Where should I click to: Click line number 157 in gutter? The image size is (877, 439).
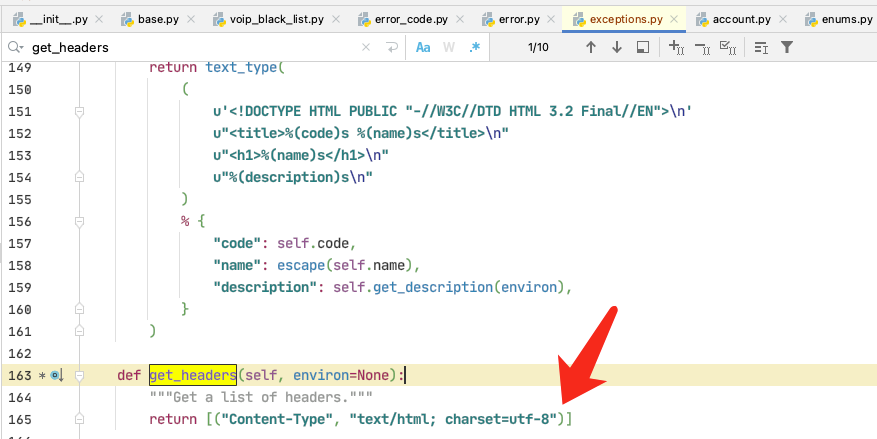(20, 244)
